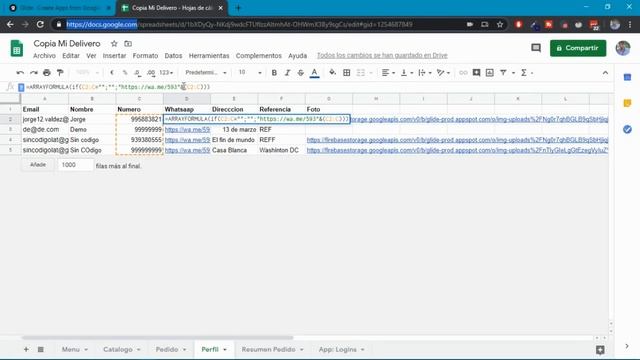Viewport: 640px width, 360px height.
Task: Switch to App: Logins sheet tab
Action: [338, 349]
